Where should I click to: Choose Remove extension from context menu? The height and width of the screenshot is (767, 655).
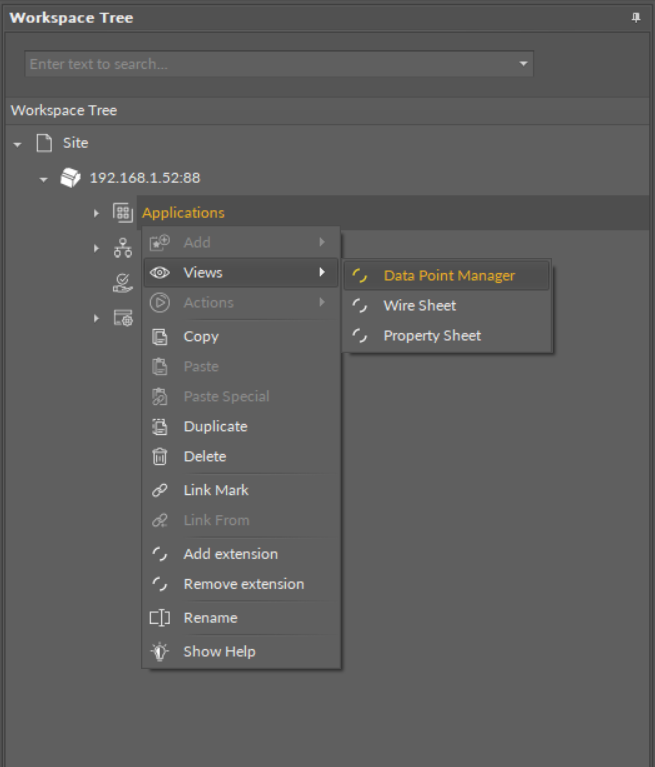pyautogui.click(x=243, y=584)
